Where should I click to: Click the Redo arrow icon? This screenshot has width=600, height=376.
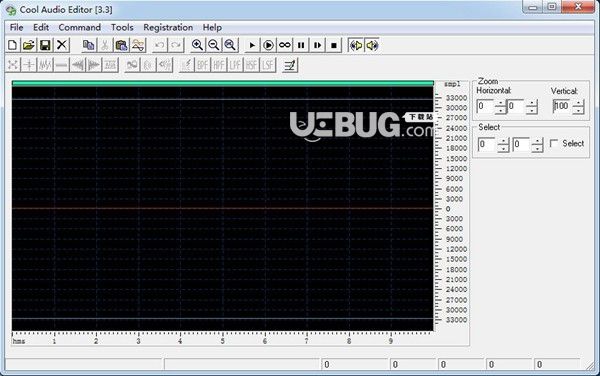[x=176, y=45]
